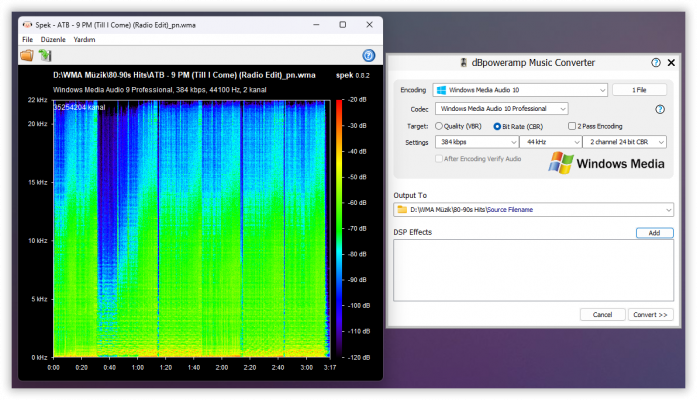Open the 2 channel 24 bit CBR dropdown

[x=625, y=142]
